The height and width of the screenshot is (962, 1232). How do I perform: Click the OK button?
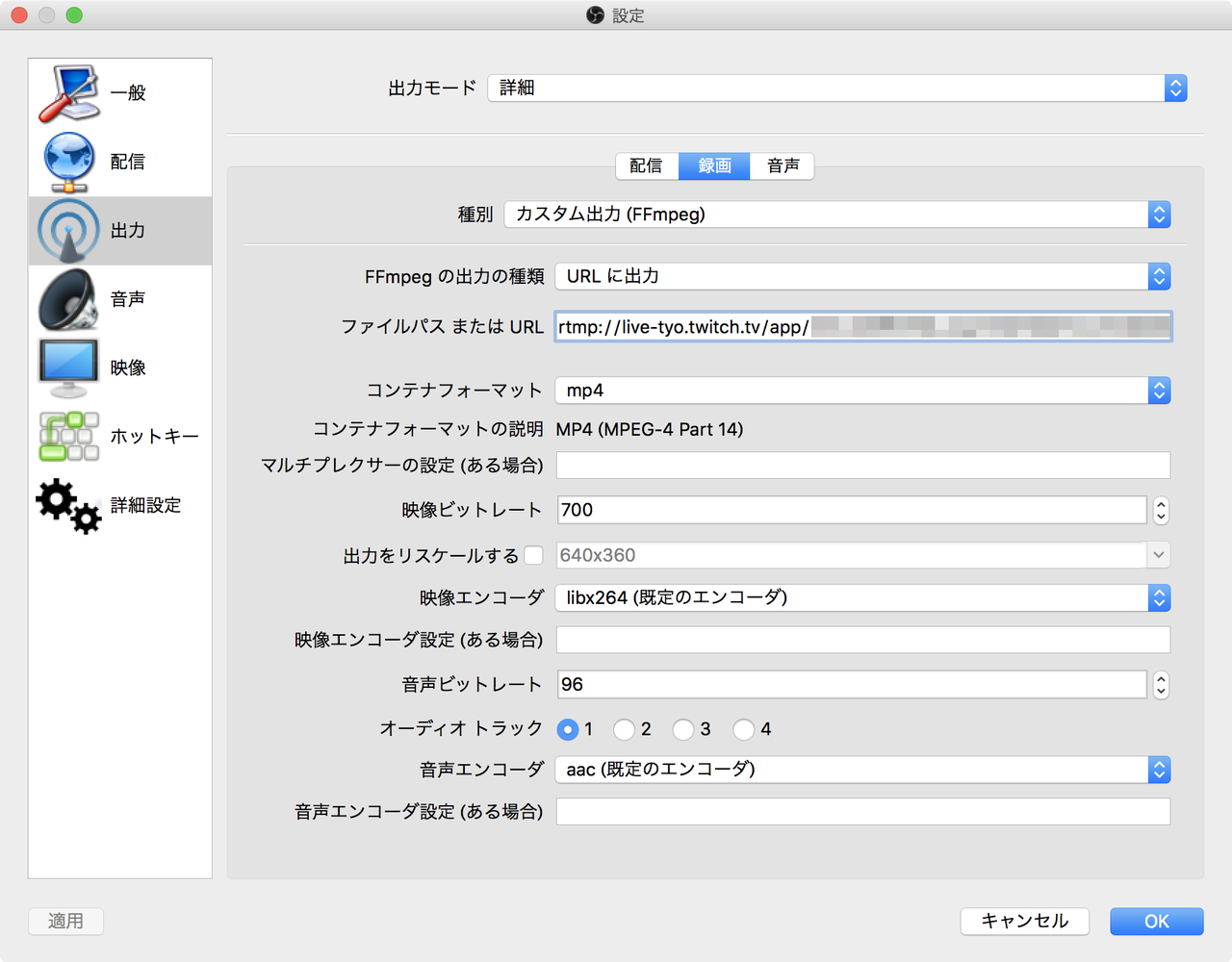coord(1157,922)
